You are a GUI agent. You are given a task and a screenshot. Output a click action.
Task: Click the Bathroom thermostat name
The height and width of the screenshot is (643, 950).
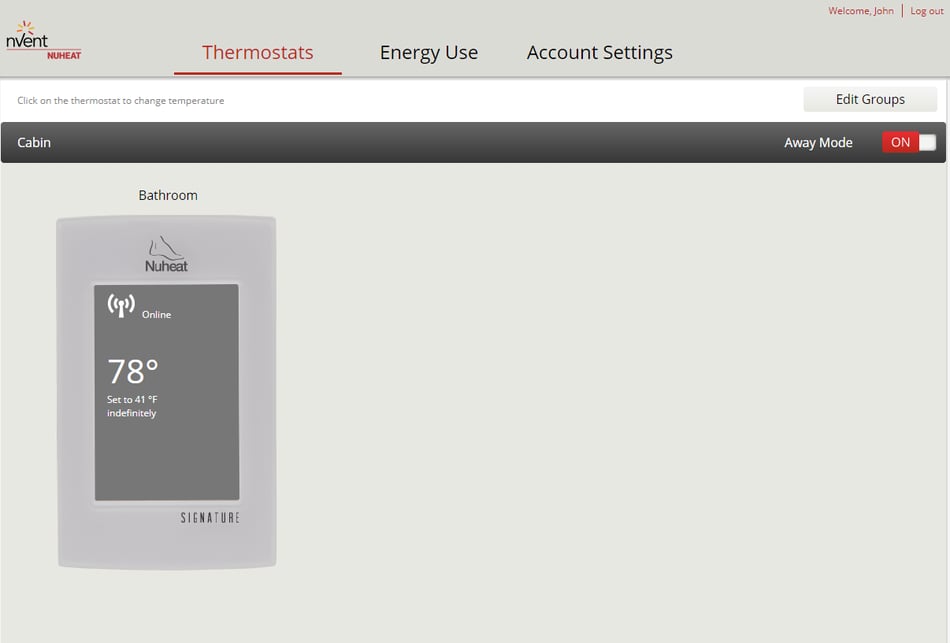tap(167, 195)
